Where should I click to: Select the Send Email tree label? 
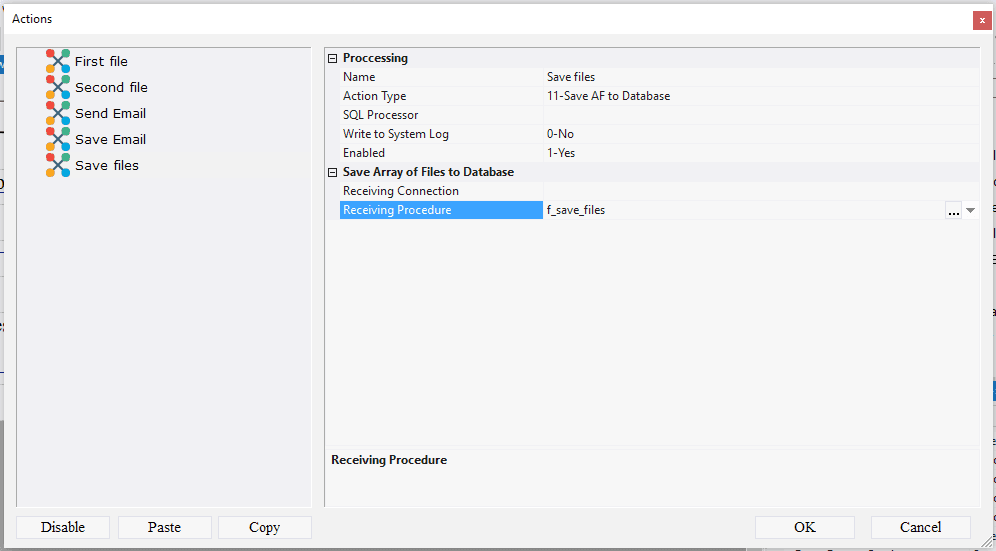coord(110,113)
